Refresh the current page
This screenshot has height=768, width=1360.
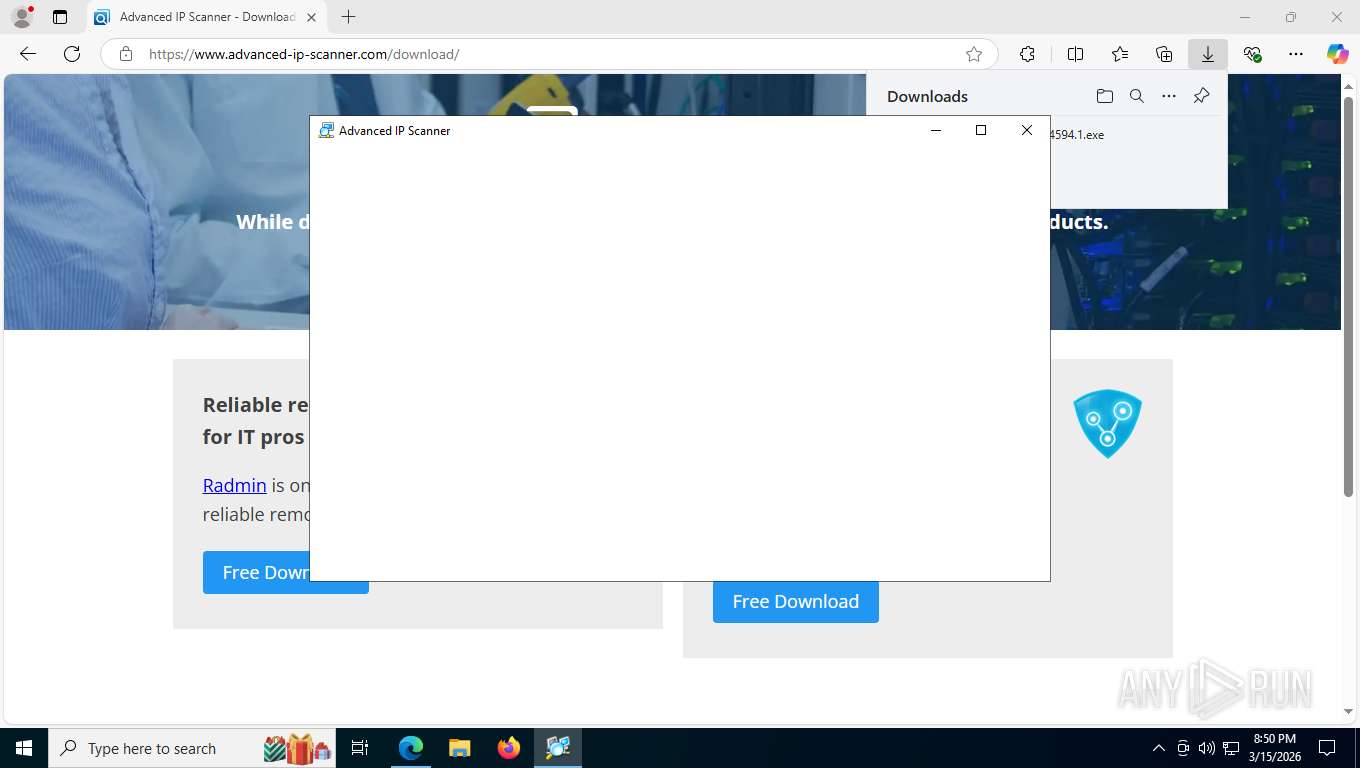pyautogui.click(x=72, y=54)
